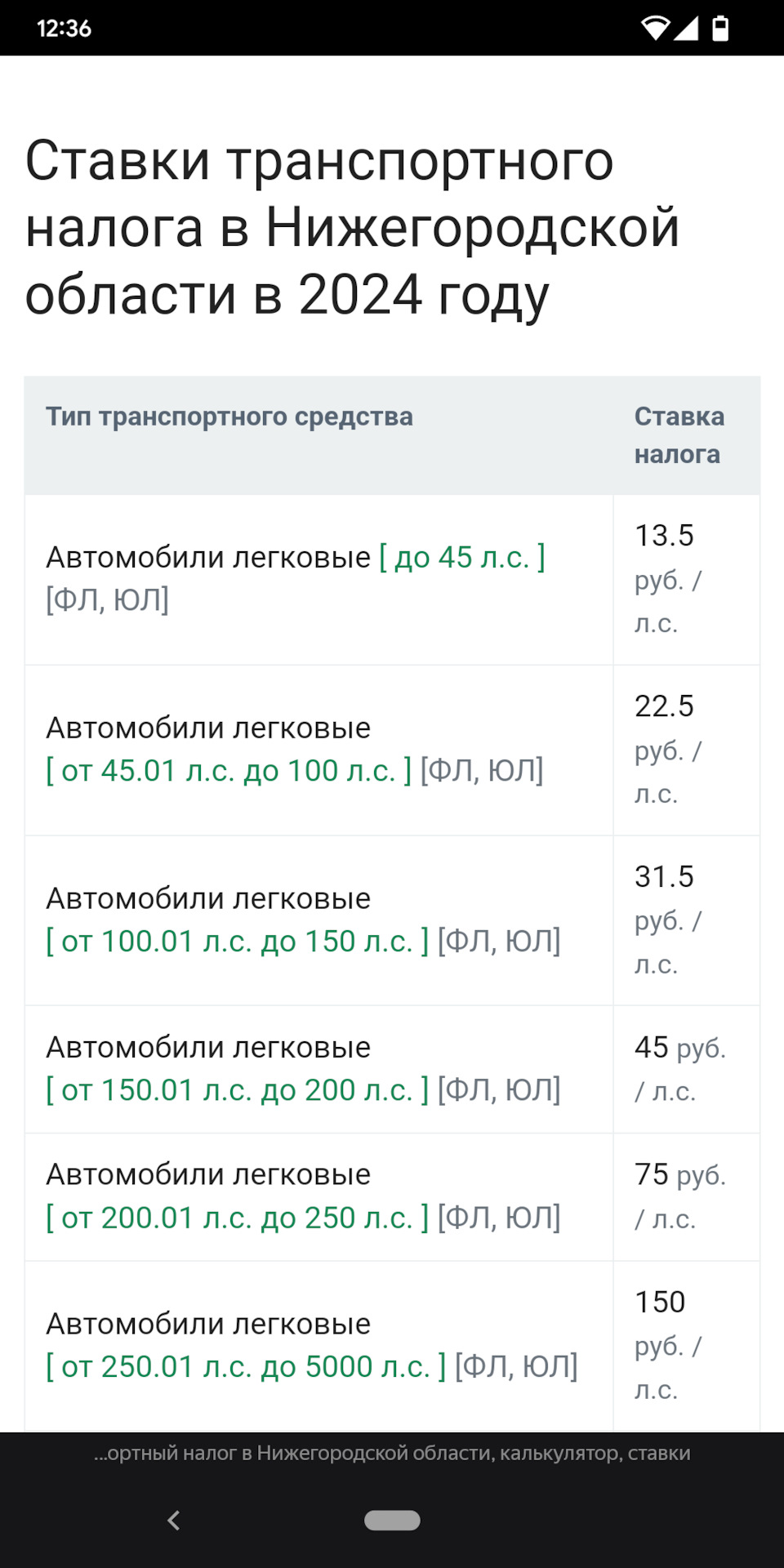Tap the cellular signal icon
The image size is (784, 1568).
pos(686,29)
